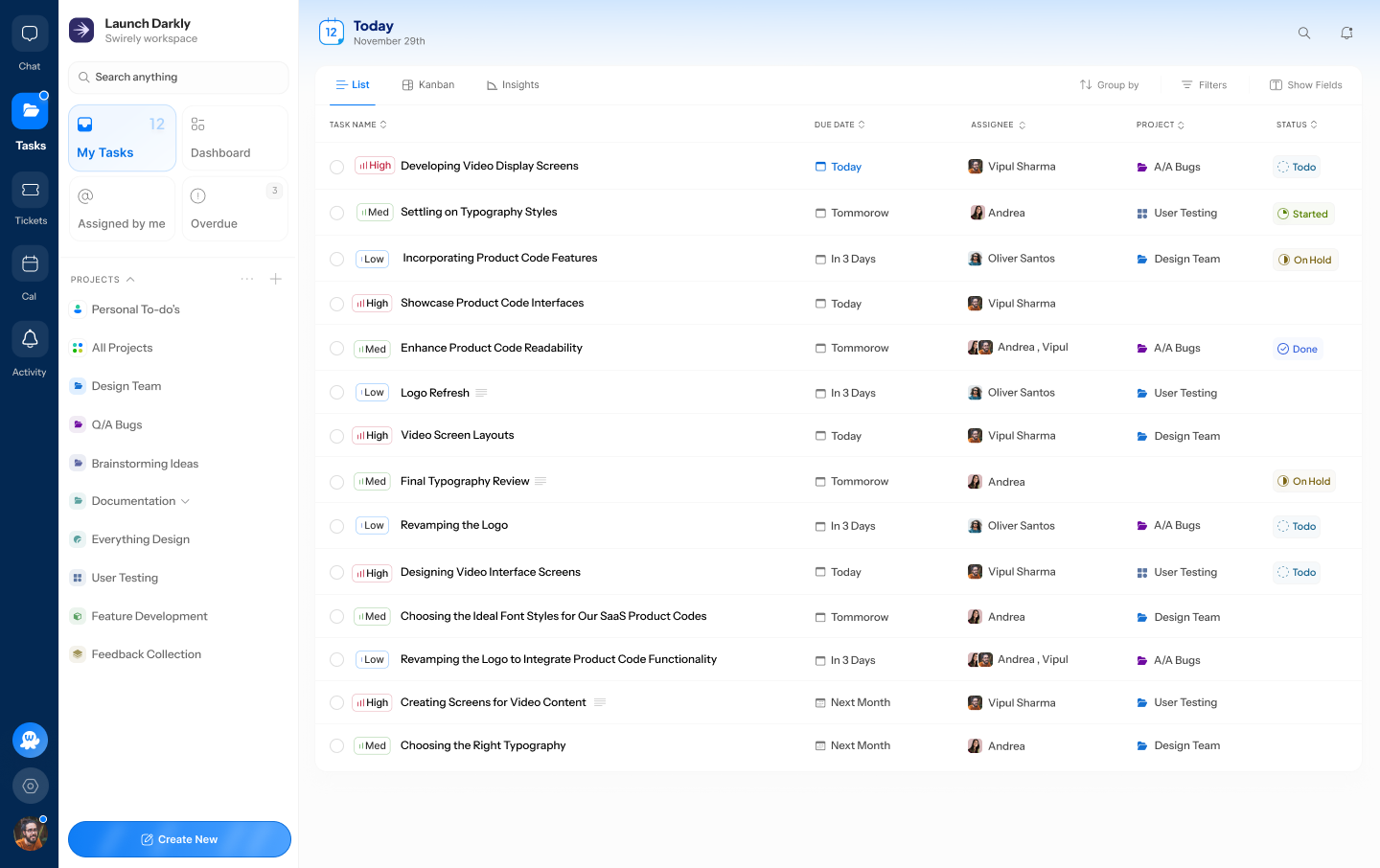Click the Today due date link
The width and height of the screenshot is (1380, 868).
(x=846, y=166)
